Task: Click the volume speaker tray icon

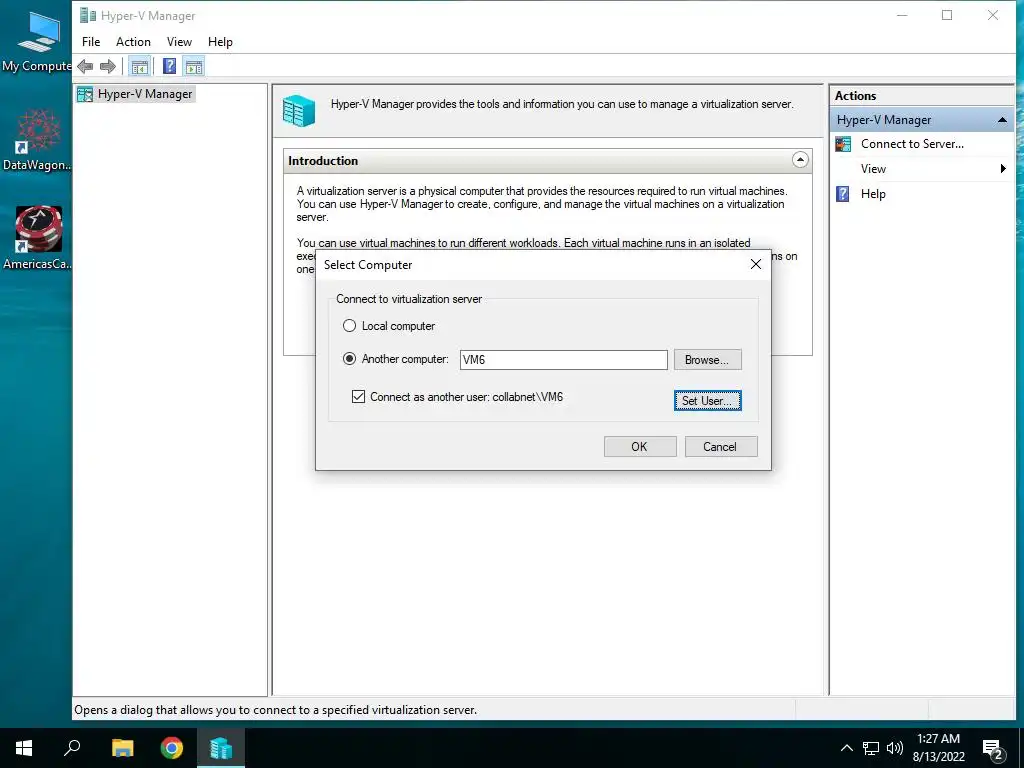Action: [x=895, y=748]
